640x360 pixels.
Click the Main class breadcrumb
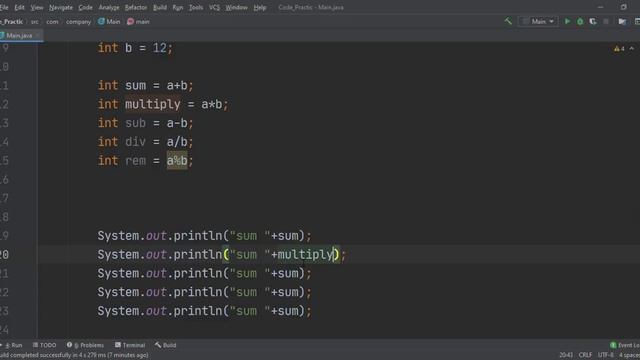point(109,22)
